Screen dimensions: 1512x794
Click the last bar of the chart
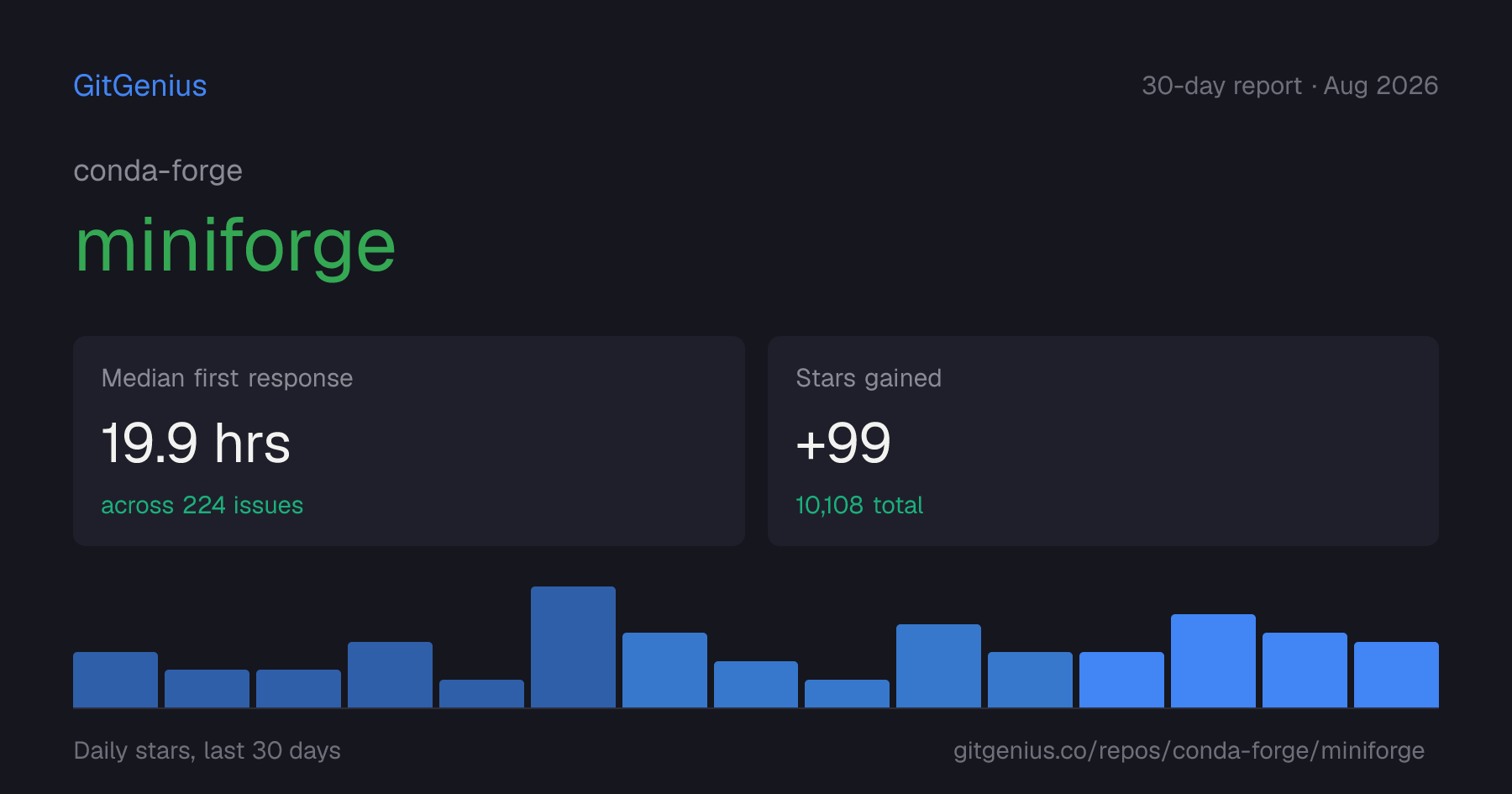pos(1396,675)
